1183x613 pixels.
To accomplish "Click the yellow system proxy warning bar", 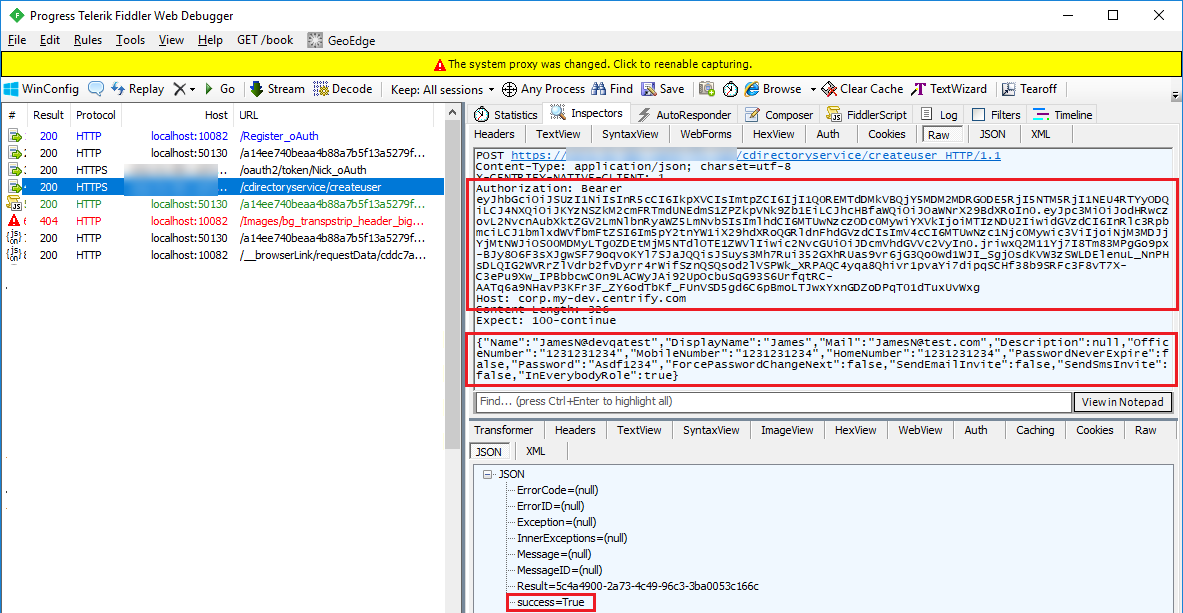I will click(591, 64).
